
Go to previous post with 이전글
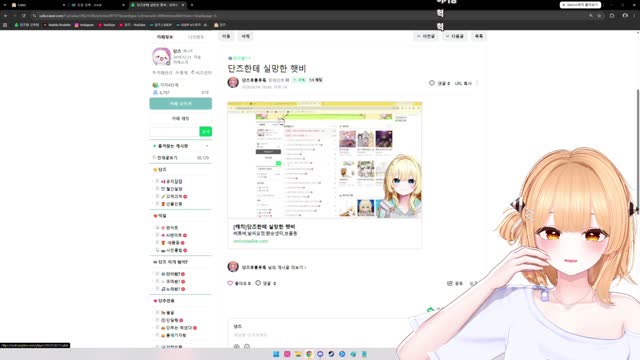pos(426,36)
